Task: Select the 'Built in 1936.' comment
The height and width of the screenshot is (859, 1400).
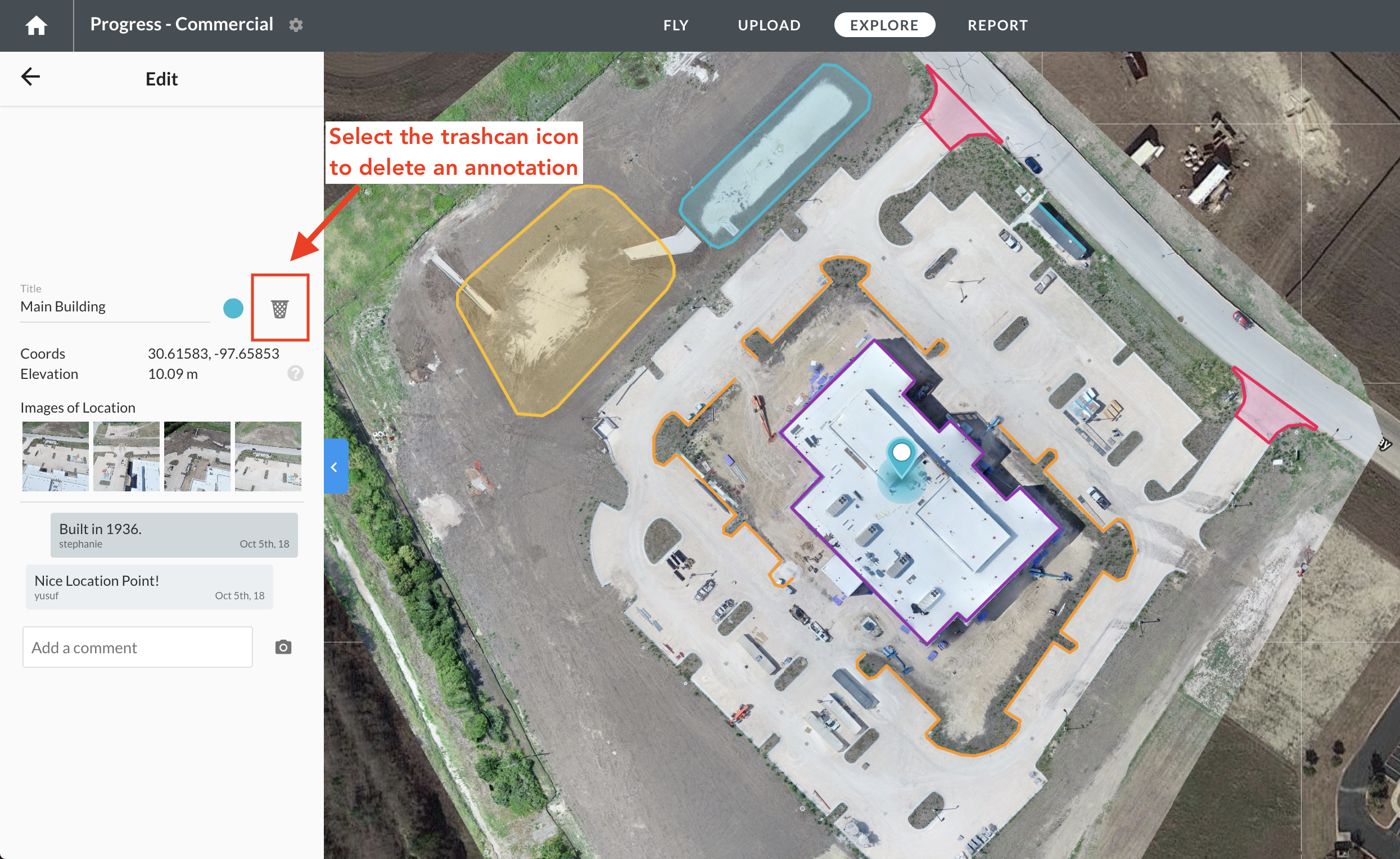Action: (174, 535)
